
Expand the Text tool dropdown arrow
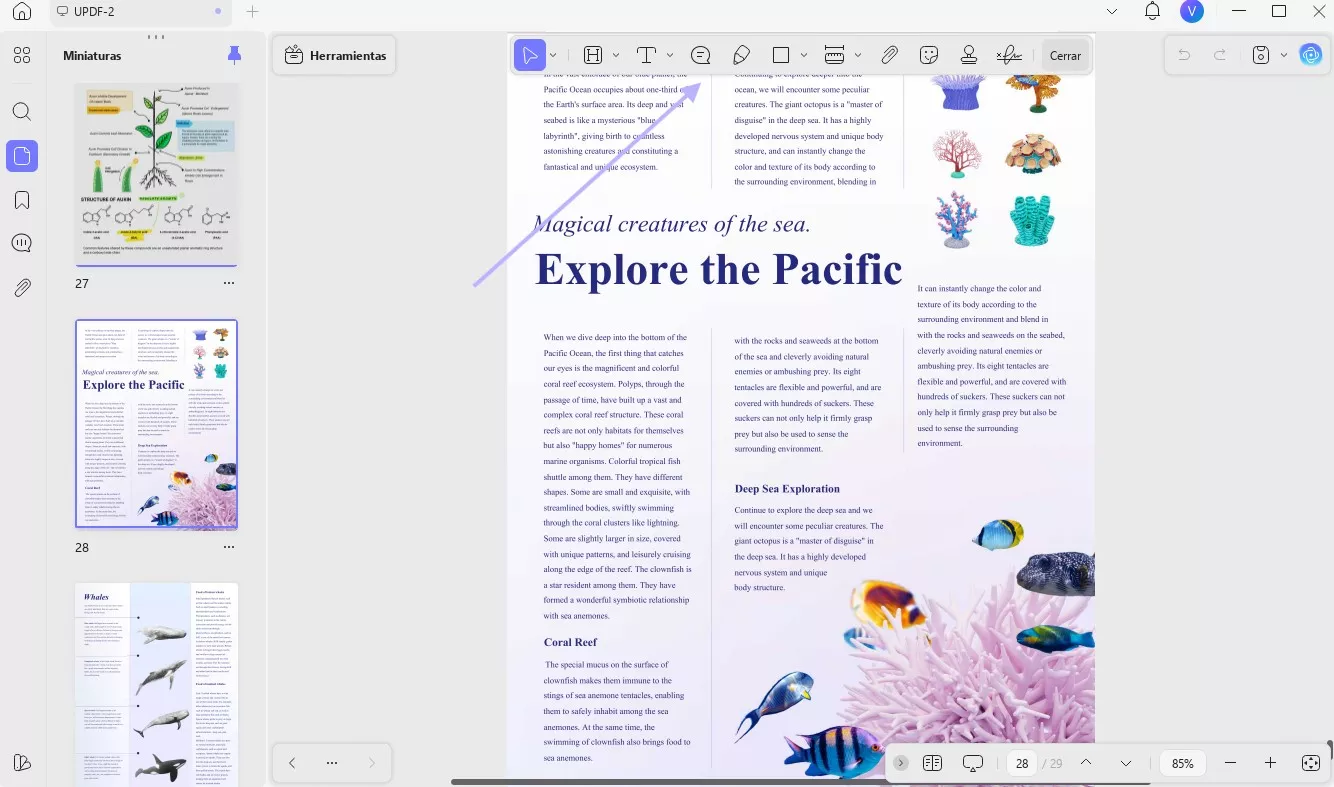click(x=670, y=55)
